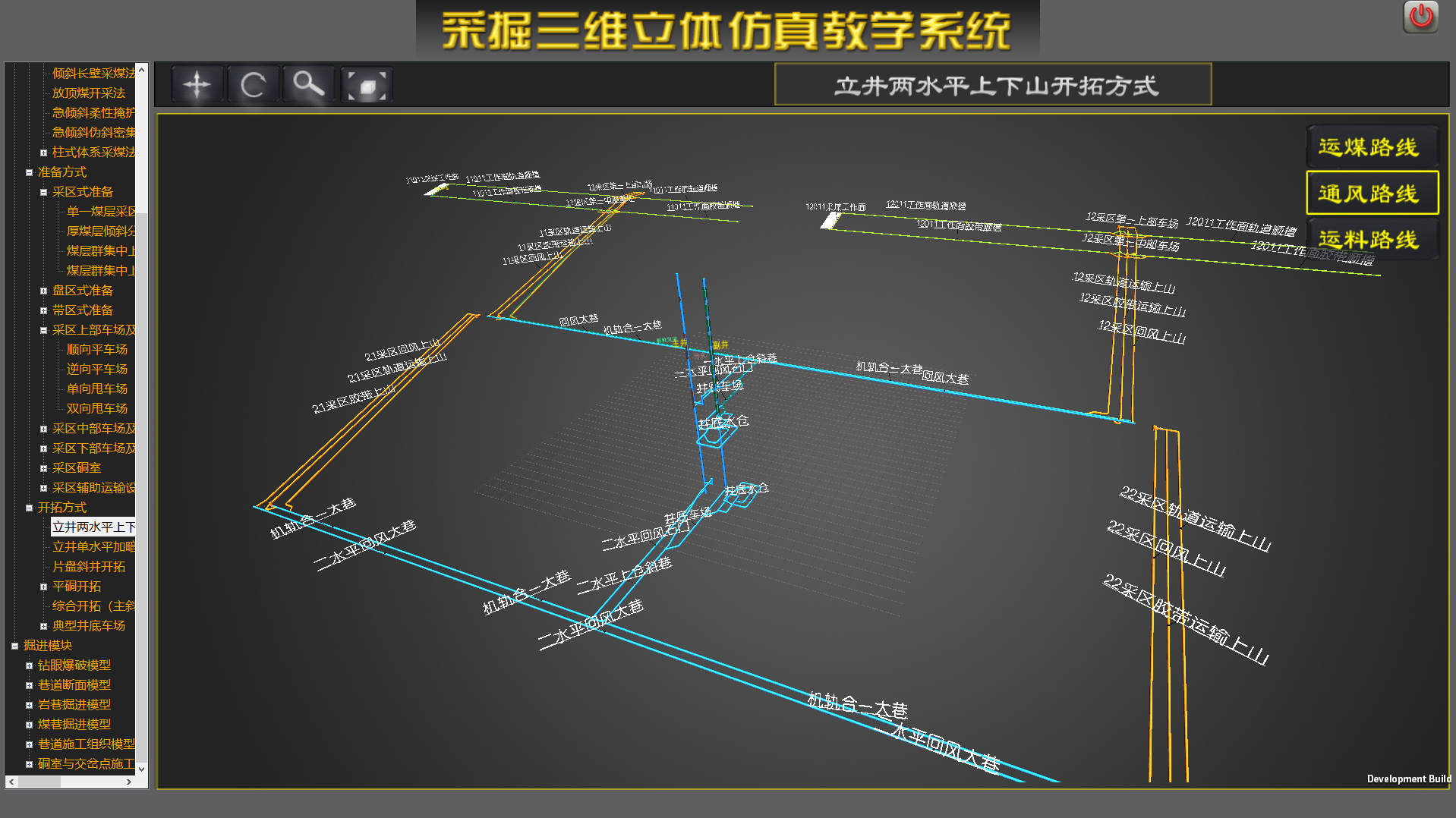The image size is (1456, 818).
Task: Click the 立井两水平上下山开拓方式 title banner
Action: click(993, 84)
